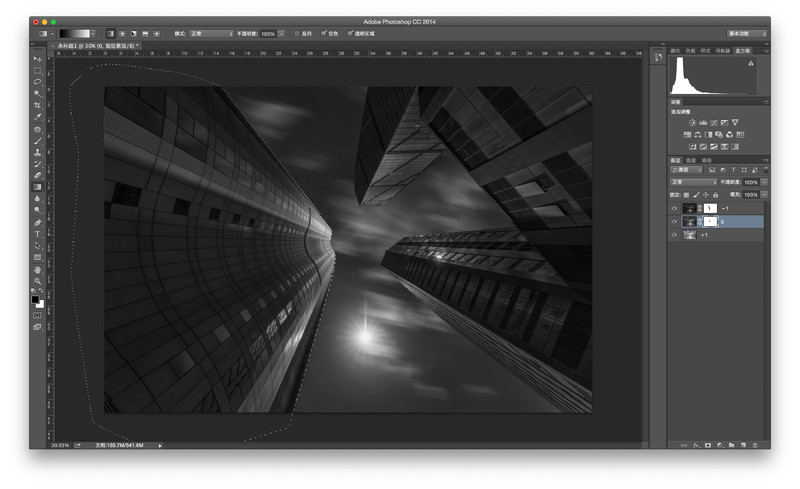Choose the diamond gradient style
The image size is (800, 489).
click(157, 34)
